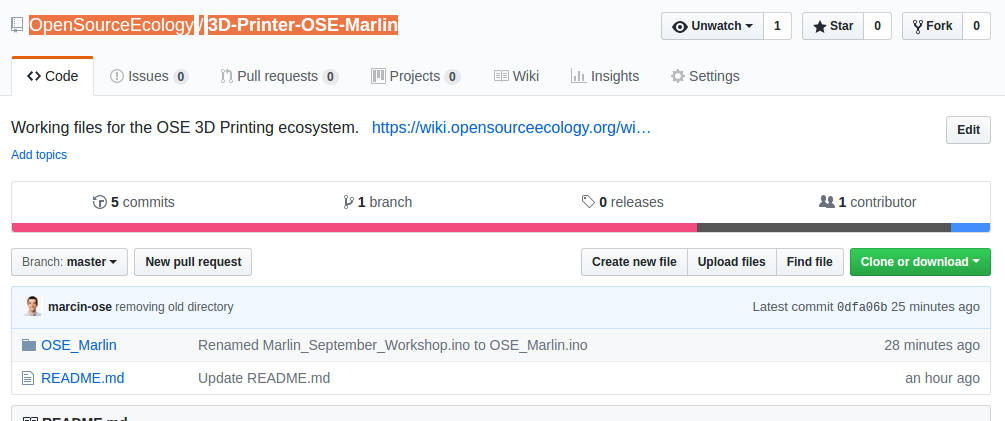This screenshot has width=1005, height=421.
Task: Fork this repository
Action: (932, 26)
